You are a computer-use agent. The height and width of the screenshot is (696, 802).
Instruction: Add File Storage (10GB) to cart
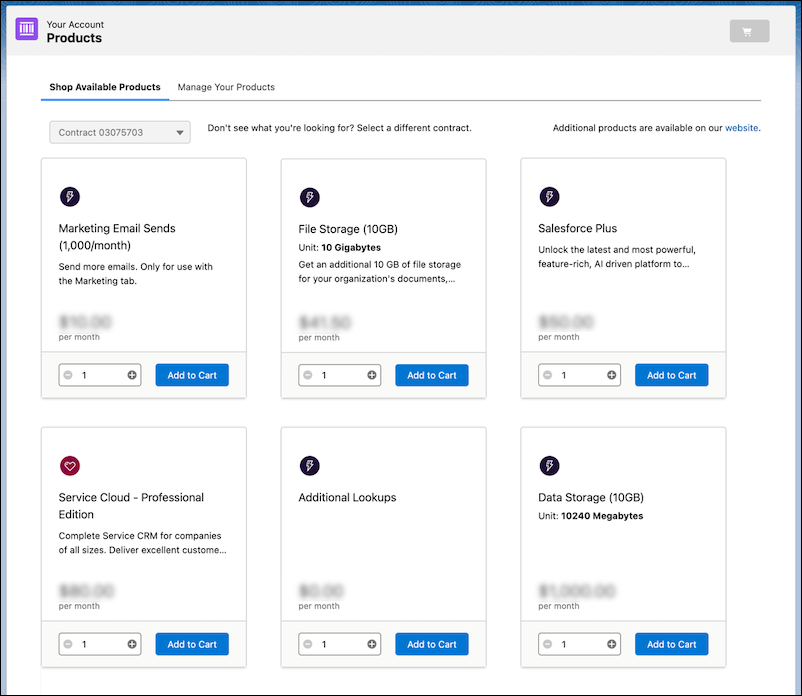(x=432, y=375)
